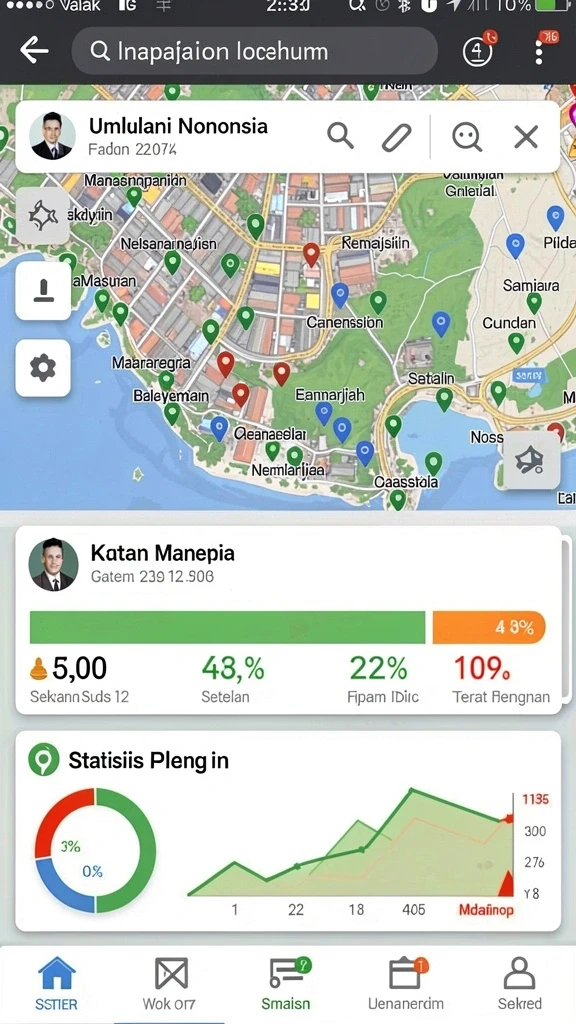Open the Wok 077 tab
Viewport: 576px width, 1024px height.
[169, 984]
